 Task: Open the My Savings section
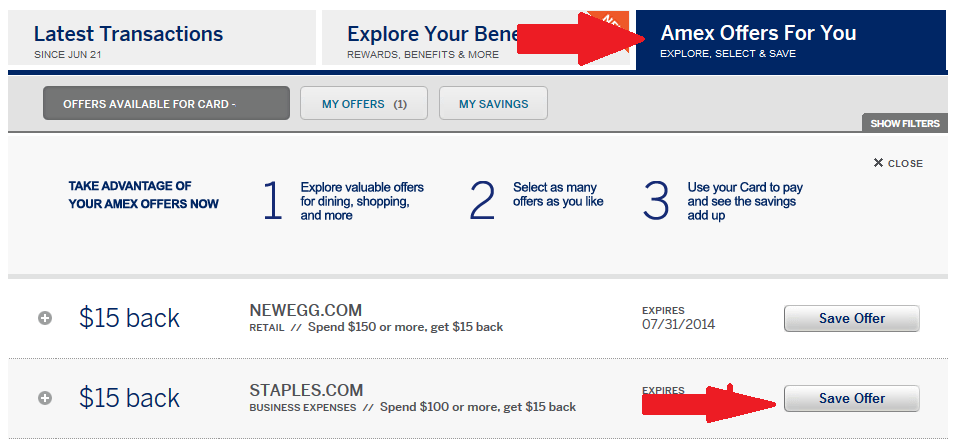point(491,103)
